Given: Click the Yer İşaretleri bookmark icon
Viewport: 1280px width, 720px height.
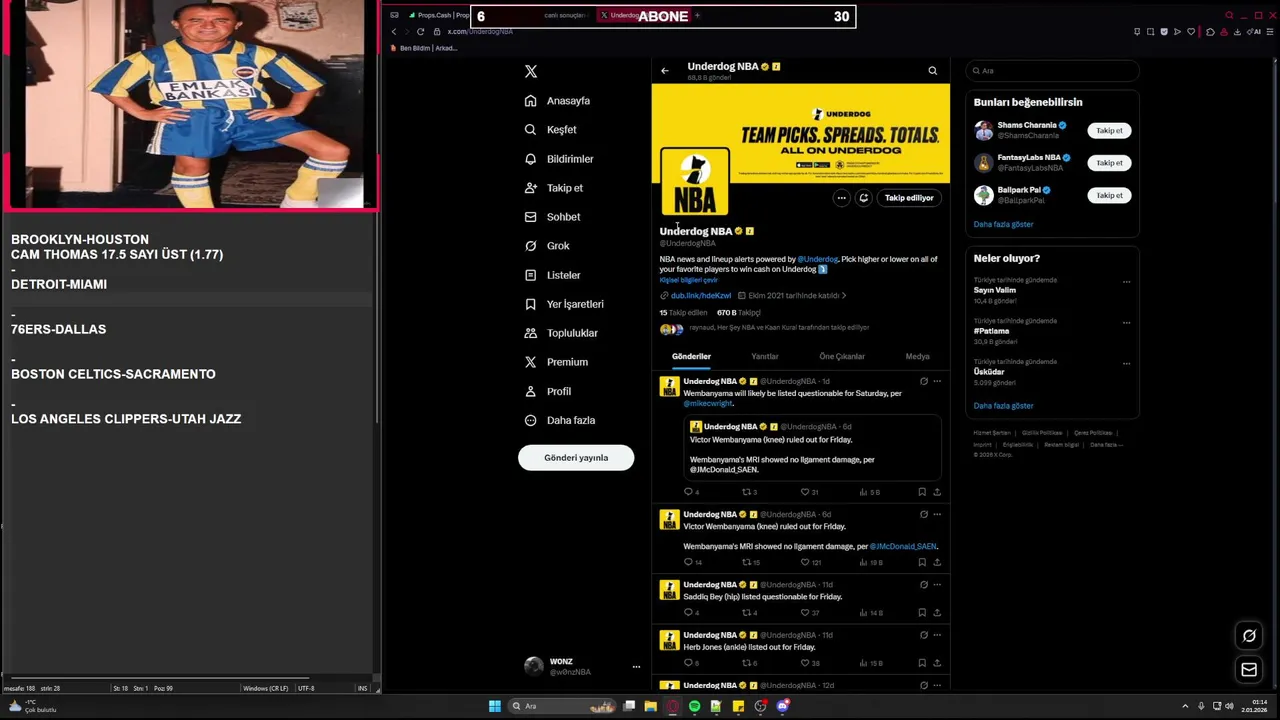Looking at the screenshot, I should click(x=531, y=304).
